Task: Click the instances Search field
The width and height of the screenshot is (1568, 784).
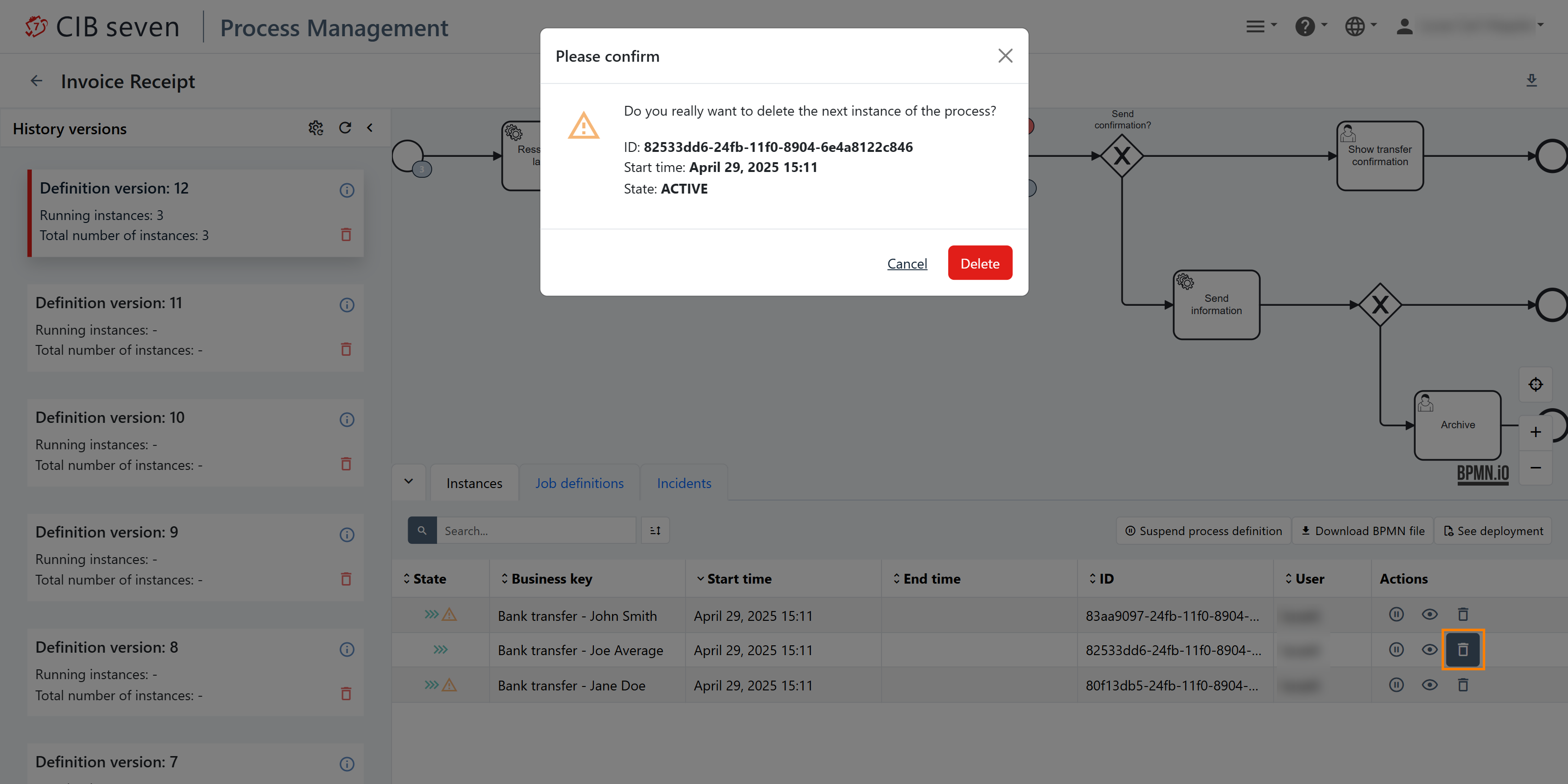Action: pyautogui.click(x=536, y=531)
